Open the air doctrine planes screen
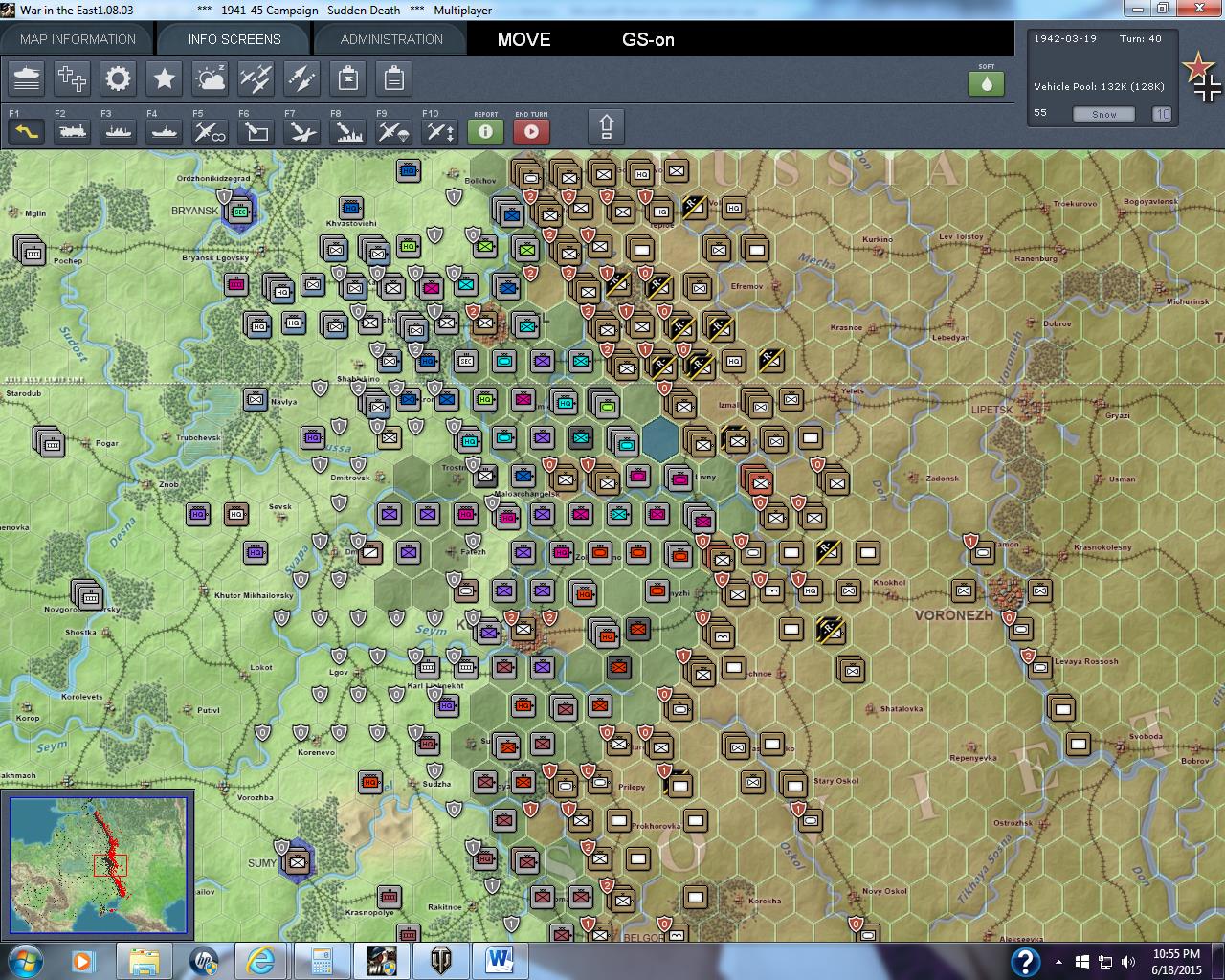1225x980 pixels. [256, 78]
